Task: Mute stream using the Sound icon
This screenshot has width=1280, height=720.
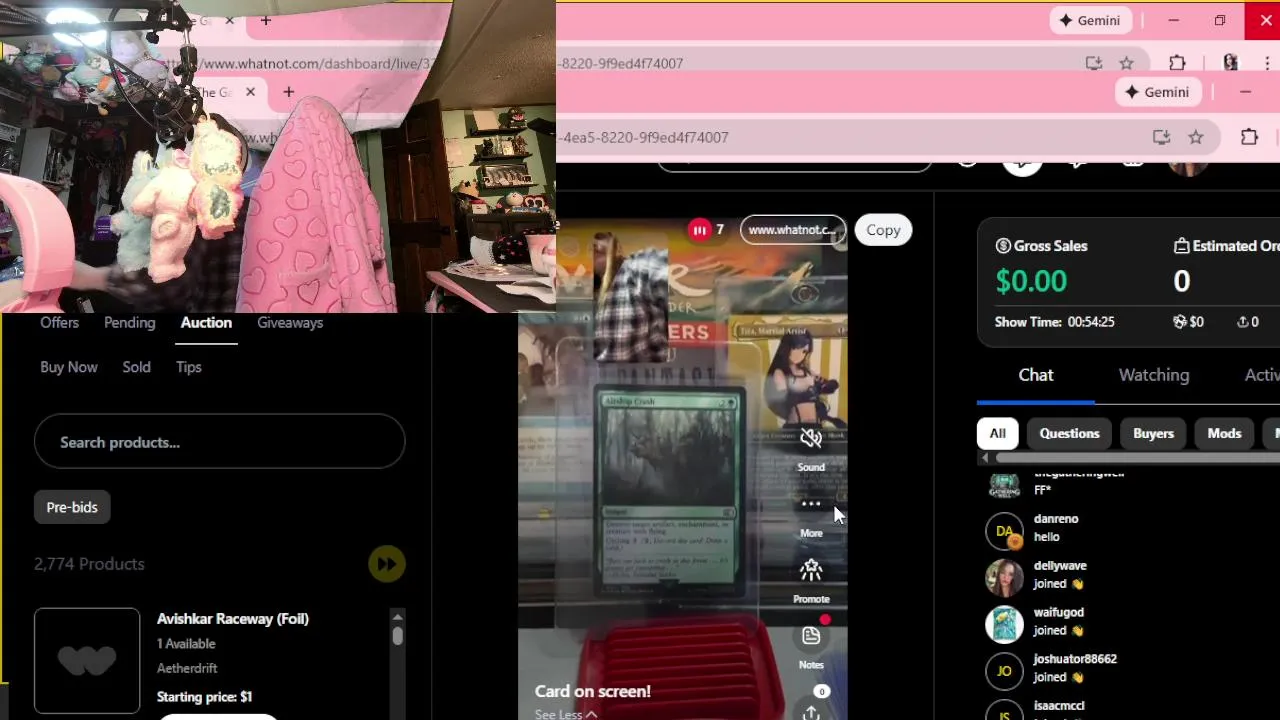Action: [x=811, y=438]
